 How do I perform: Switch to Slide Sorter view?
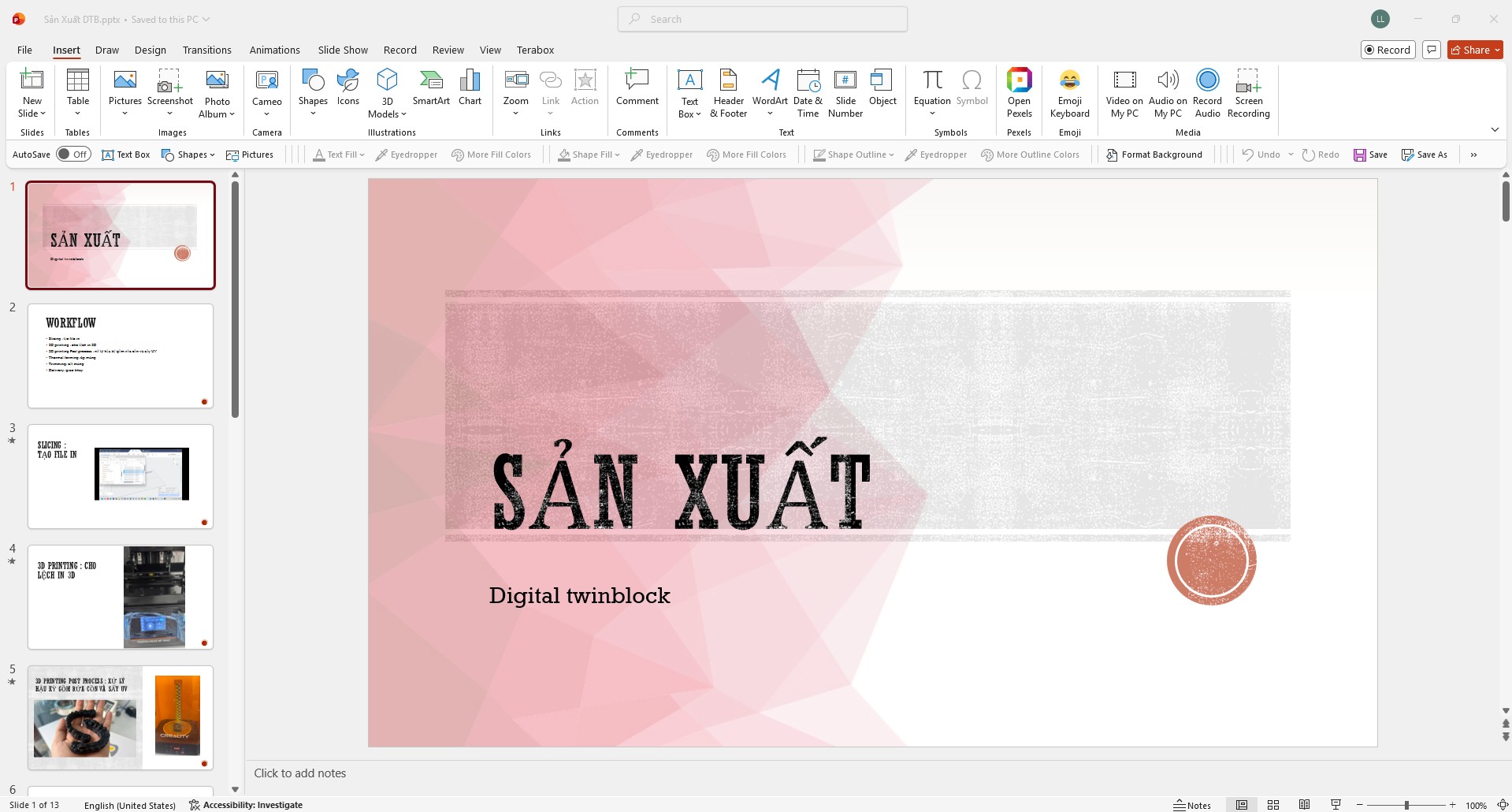[1273, 805]
